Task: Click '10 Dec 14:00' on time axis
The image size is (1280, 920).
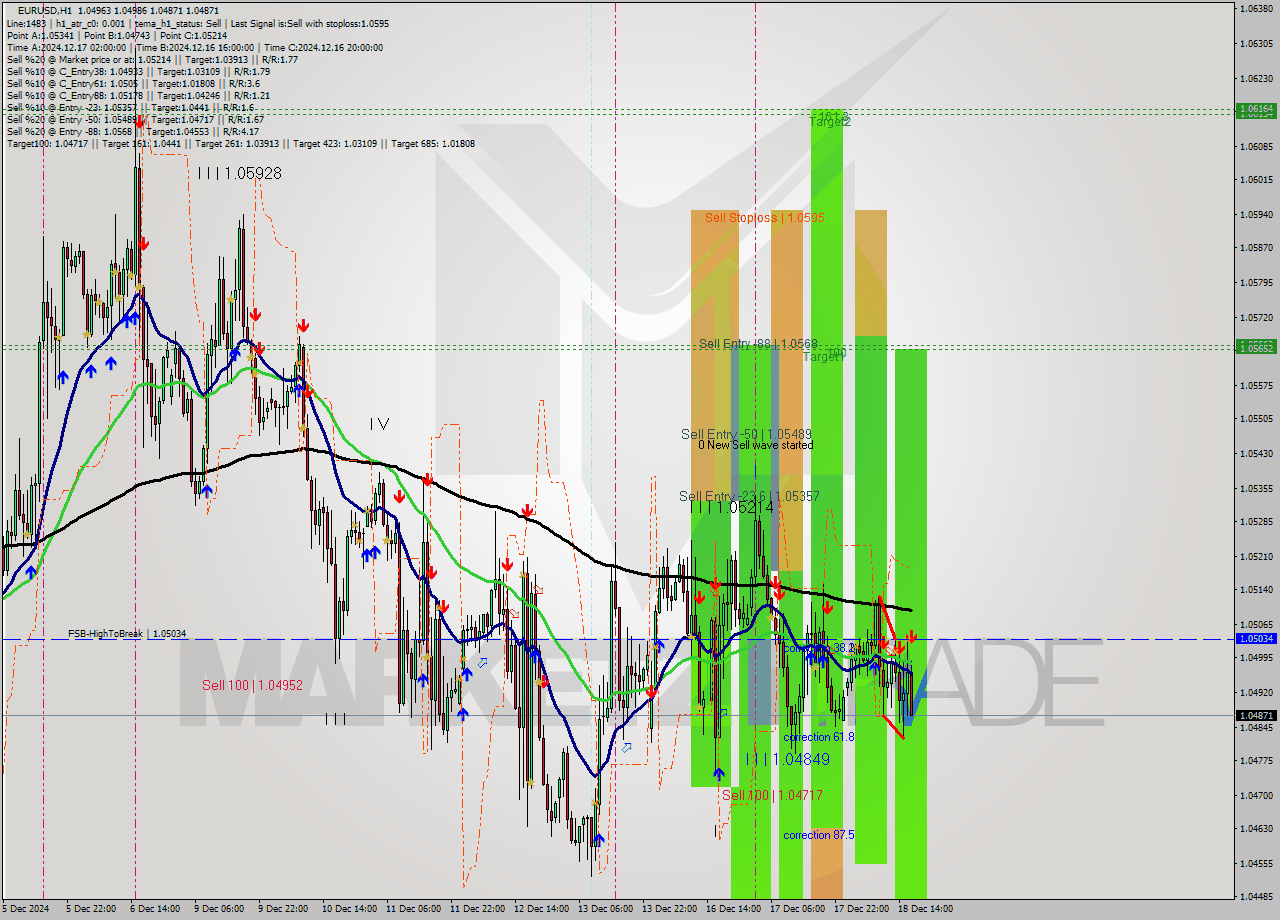Action: pos(349,909)
